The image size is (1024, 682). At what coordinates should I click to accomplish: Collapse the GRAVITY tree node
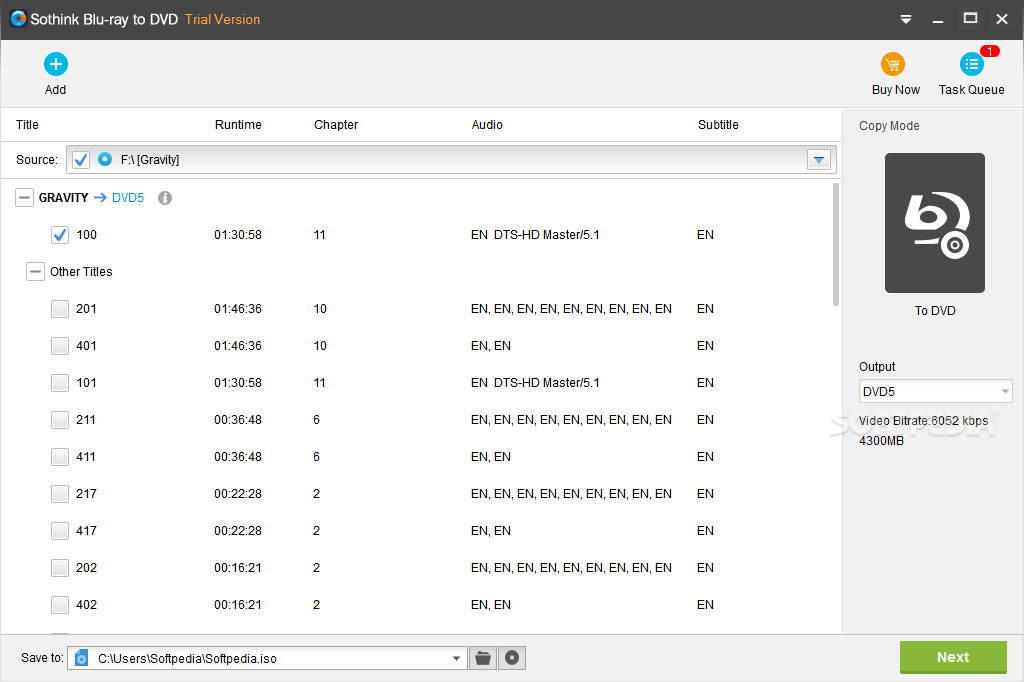24,198
